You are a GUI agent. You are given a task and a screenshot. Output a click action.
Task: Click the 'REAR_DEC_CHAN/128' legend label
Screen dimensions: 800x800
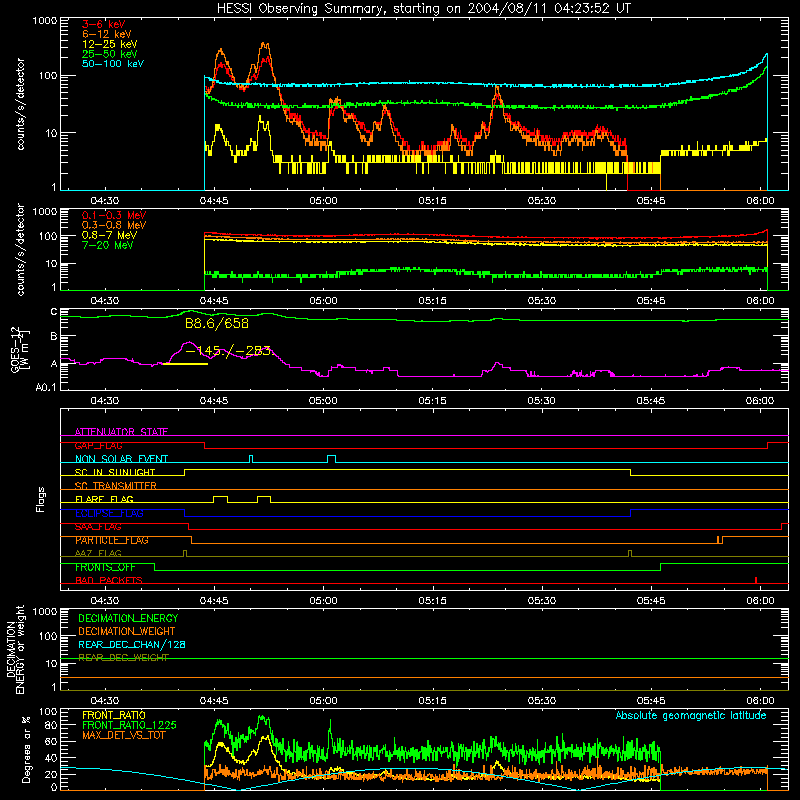(x=132, y=645)
